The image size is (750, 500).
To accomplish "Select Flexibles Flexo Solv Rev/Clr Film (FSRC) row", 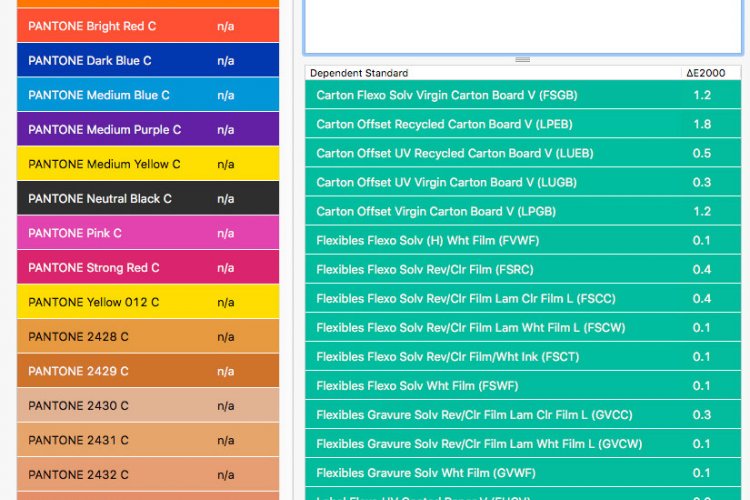I will pos(523,269).
